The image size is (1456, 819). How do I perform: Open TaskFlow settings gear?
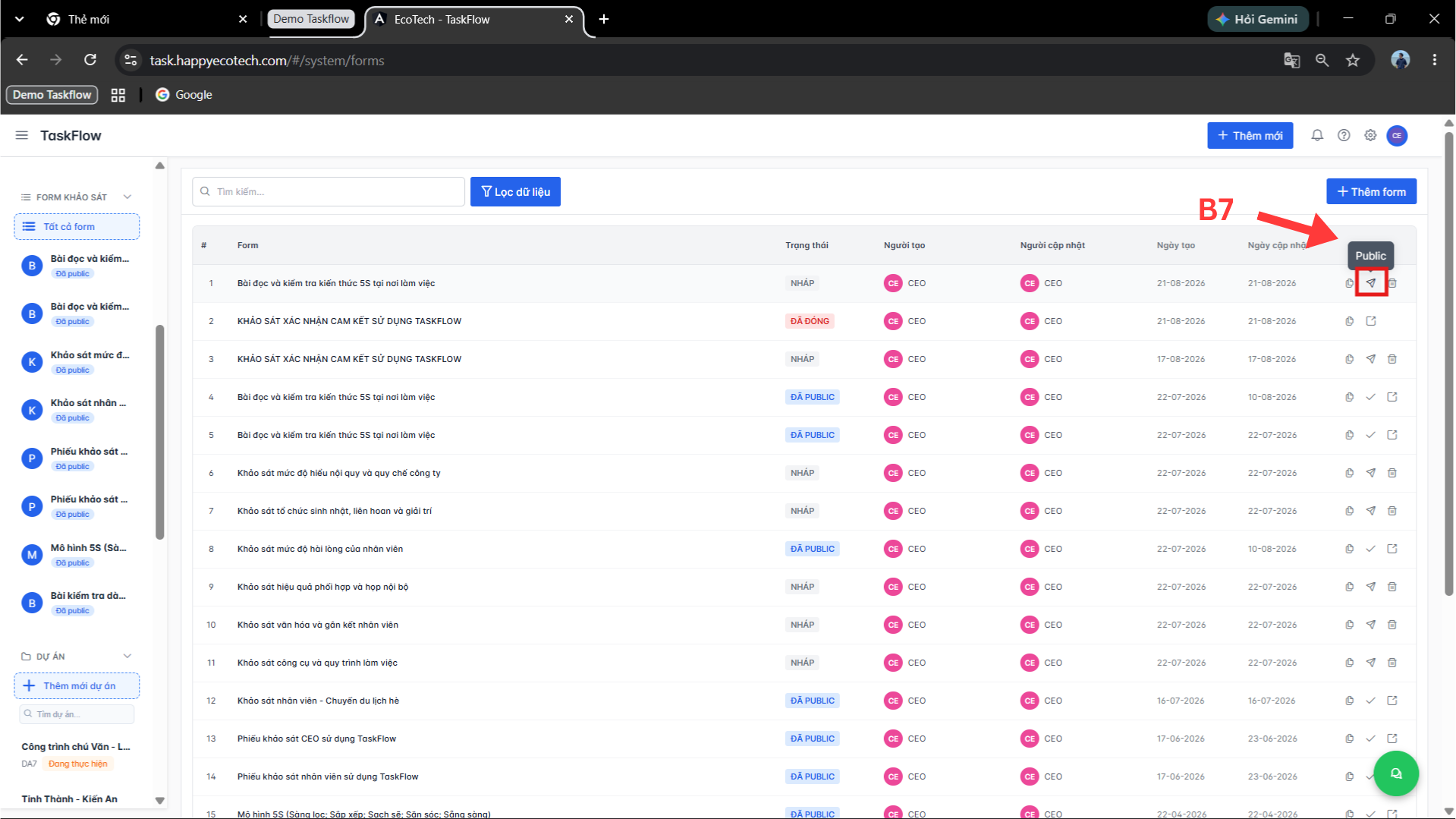[x=1370, y=135]
